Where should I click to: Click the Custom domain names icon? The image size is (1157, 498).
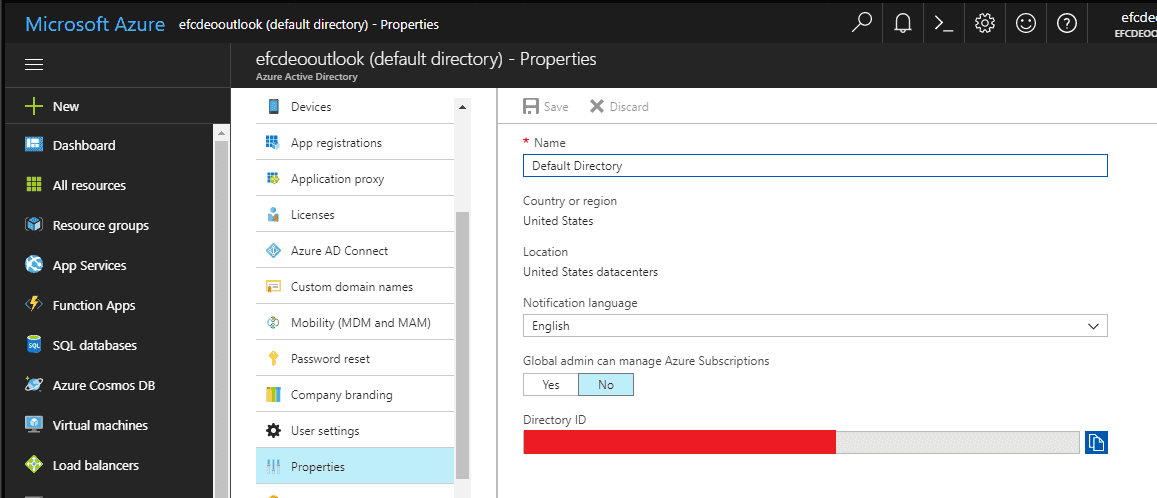click(273, 286)
